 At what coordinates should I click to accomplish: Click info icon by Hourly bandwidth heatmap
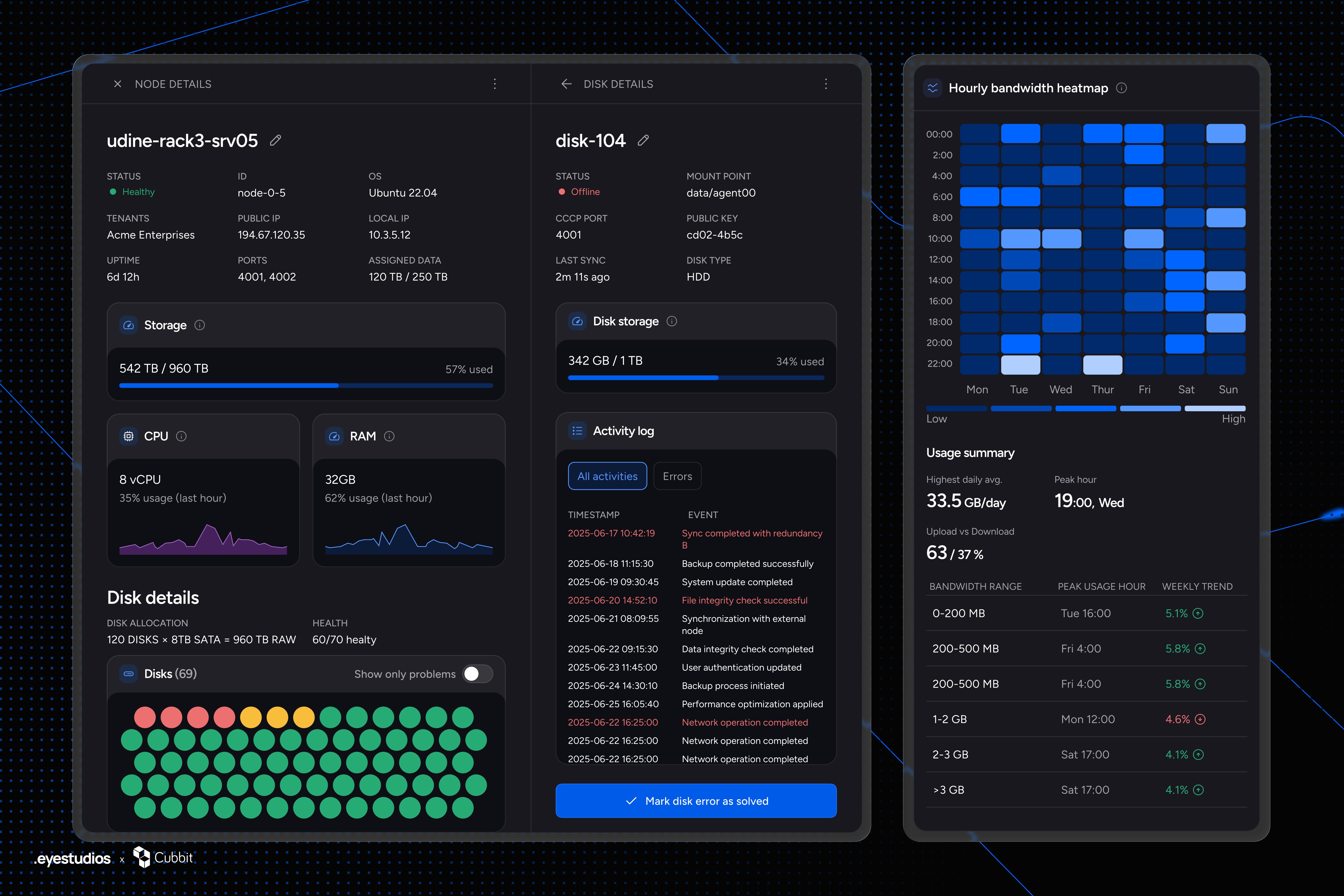[1121, 88]
